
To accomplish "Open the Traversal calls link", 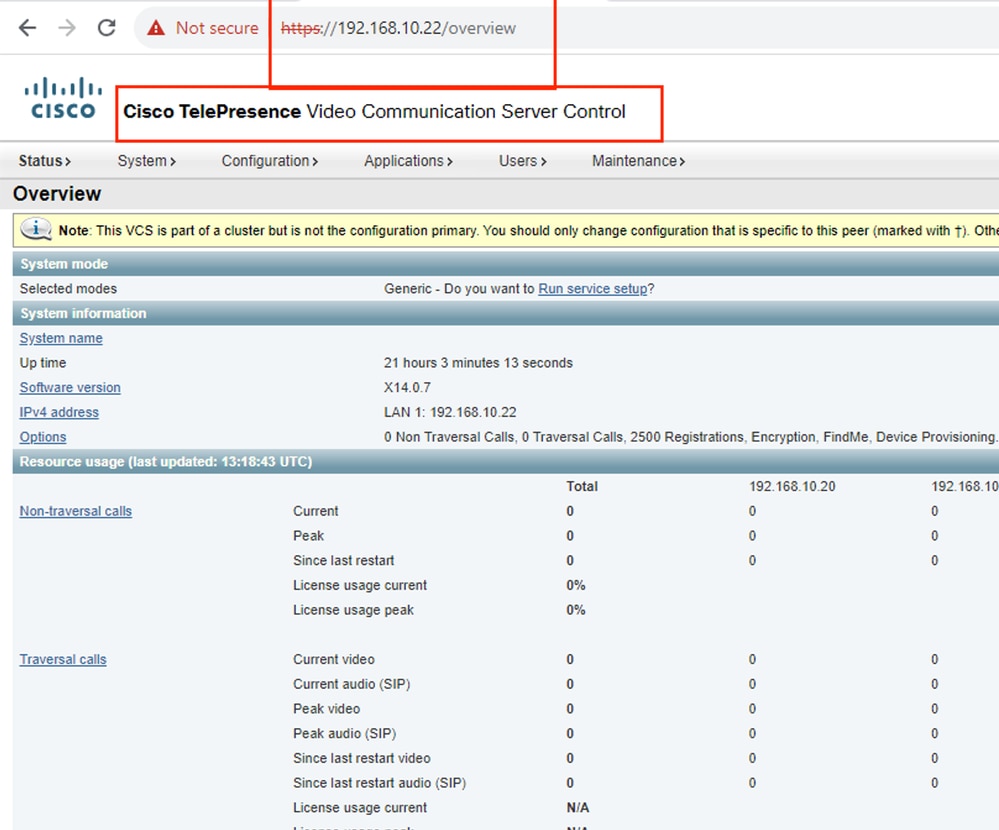I will tap(63, 660).
